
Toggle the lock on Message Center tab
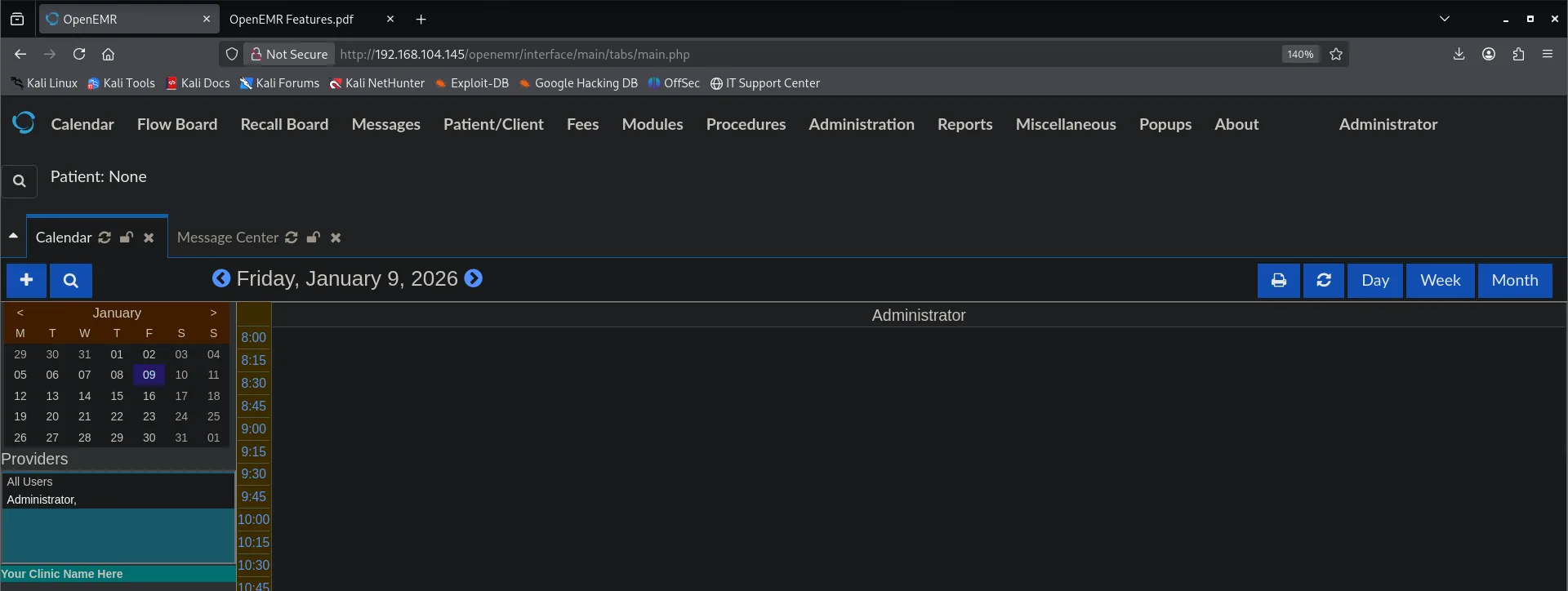click(x=314, y=238)
